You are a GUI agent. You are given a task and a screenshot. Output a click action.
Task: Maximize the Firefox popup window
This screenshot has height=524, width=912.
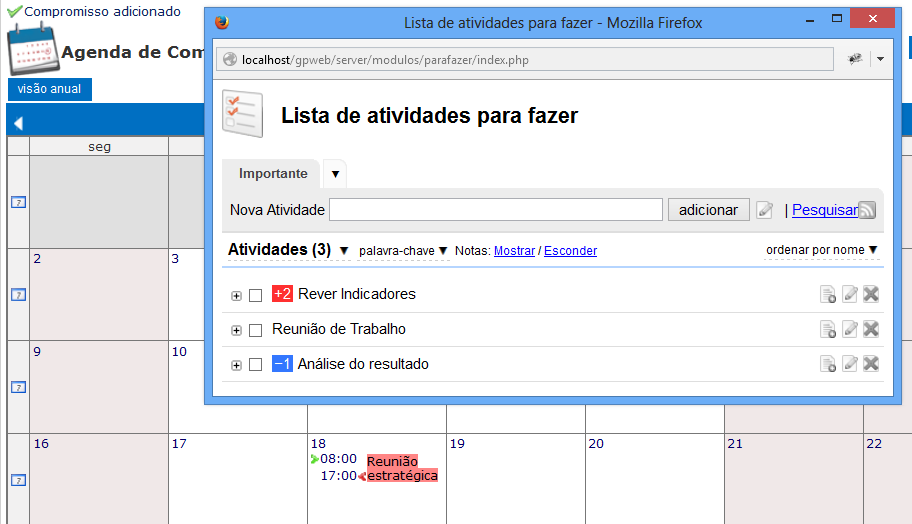(836, 19)
